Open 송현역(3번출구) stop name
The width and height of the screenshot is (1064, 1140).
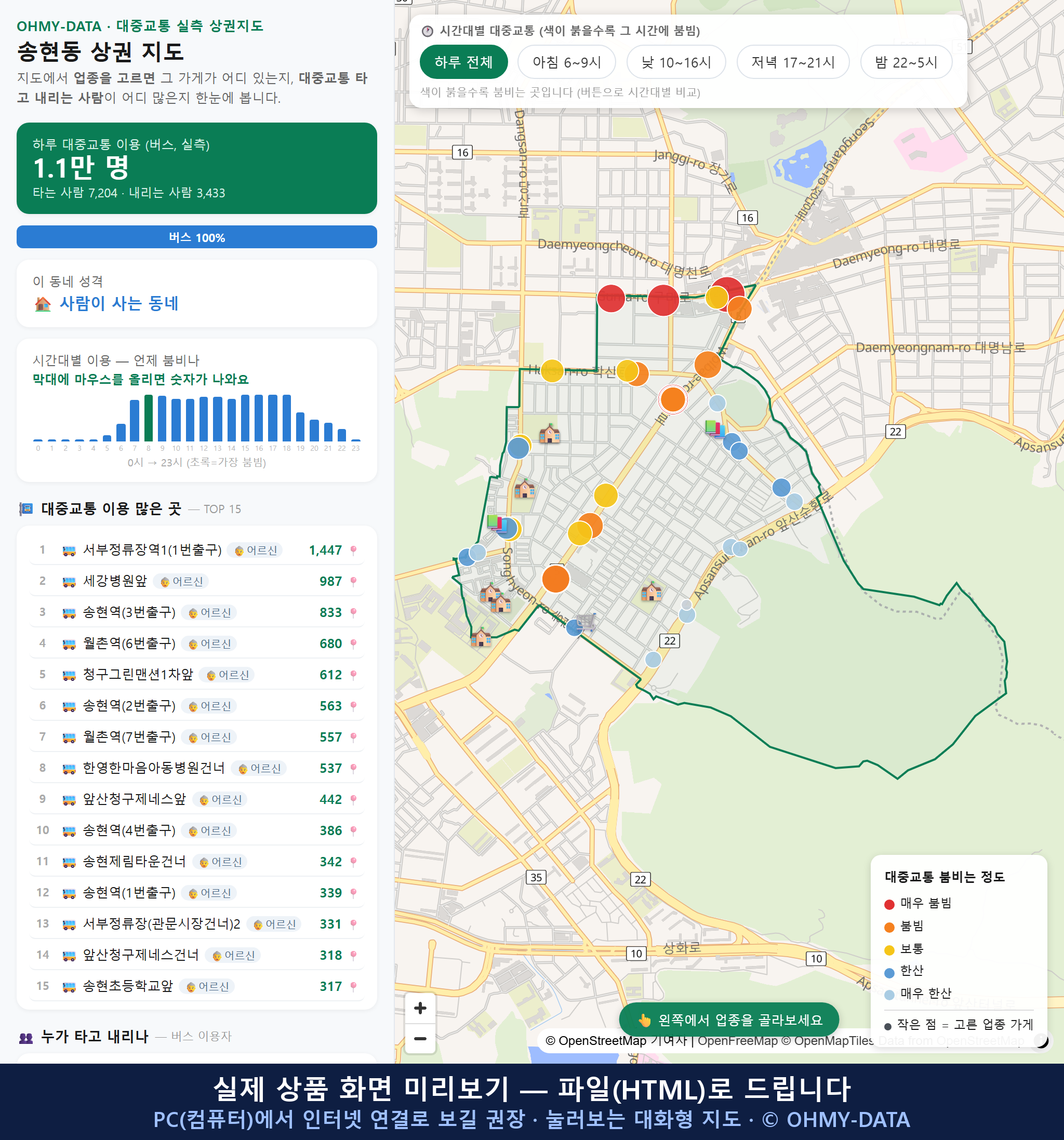click(130, 612)
